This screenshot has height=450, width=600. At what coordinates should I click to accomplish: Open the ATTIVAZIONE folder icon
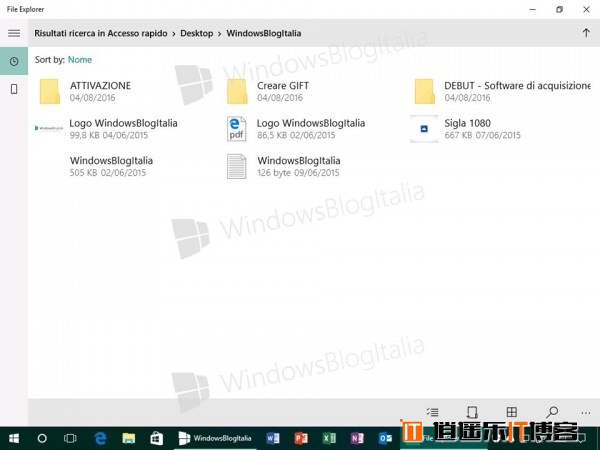tap(50, 91)
